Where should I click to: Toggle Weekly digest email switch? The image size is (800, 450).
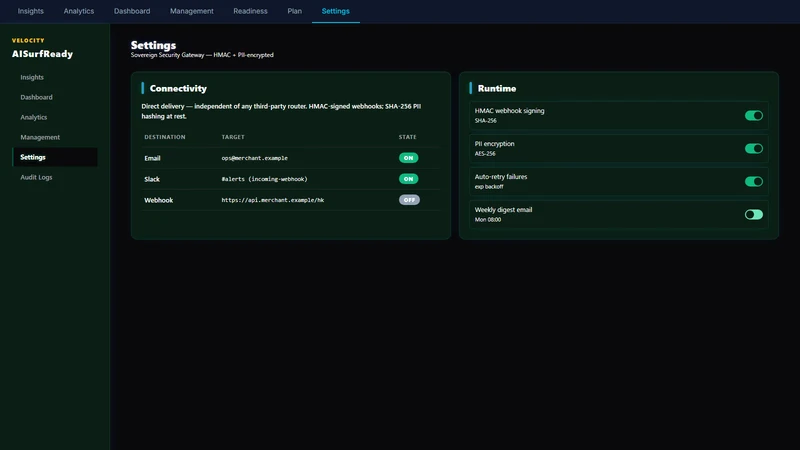pos(754,215)
